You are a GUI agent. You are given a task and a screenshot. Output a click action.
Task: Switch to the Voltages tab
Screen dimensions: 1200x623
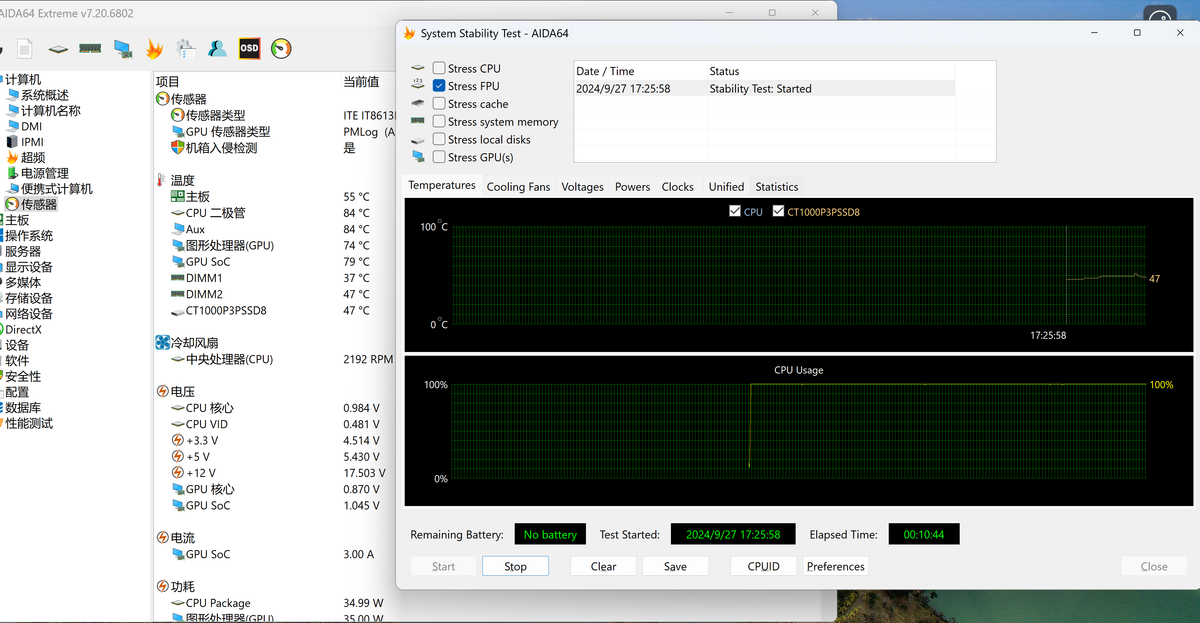pyautogui.click(x=582, y=187)
